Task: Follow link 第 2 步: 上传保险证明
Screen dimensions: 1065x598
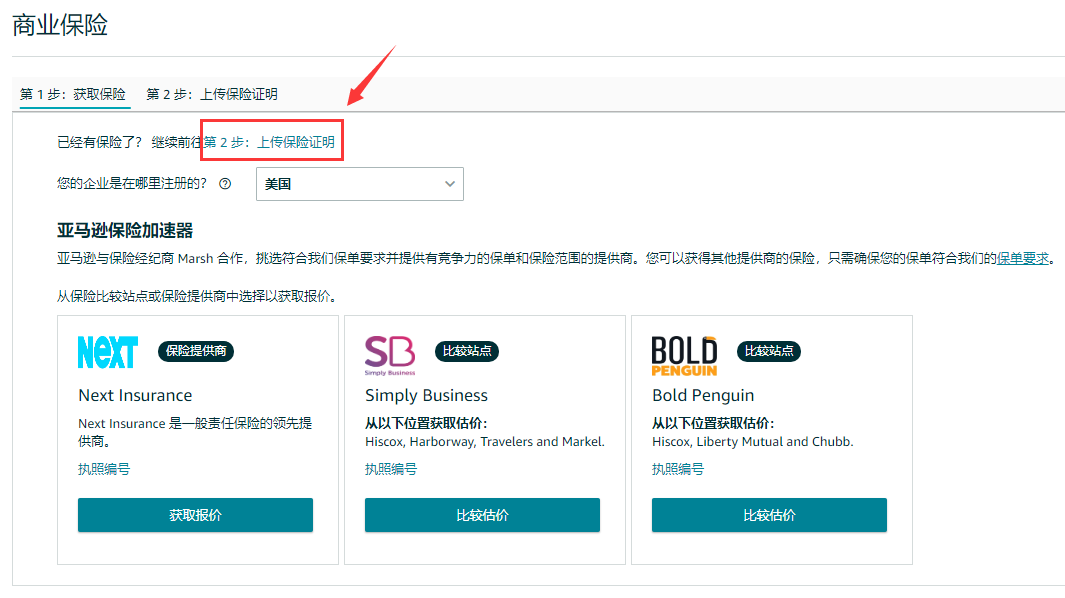Action: coord(269,142)
